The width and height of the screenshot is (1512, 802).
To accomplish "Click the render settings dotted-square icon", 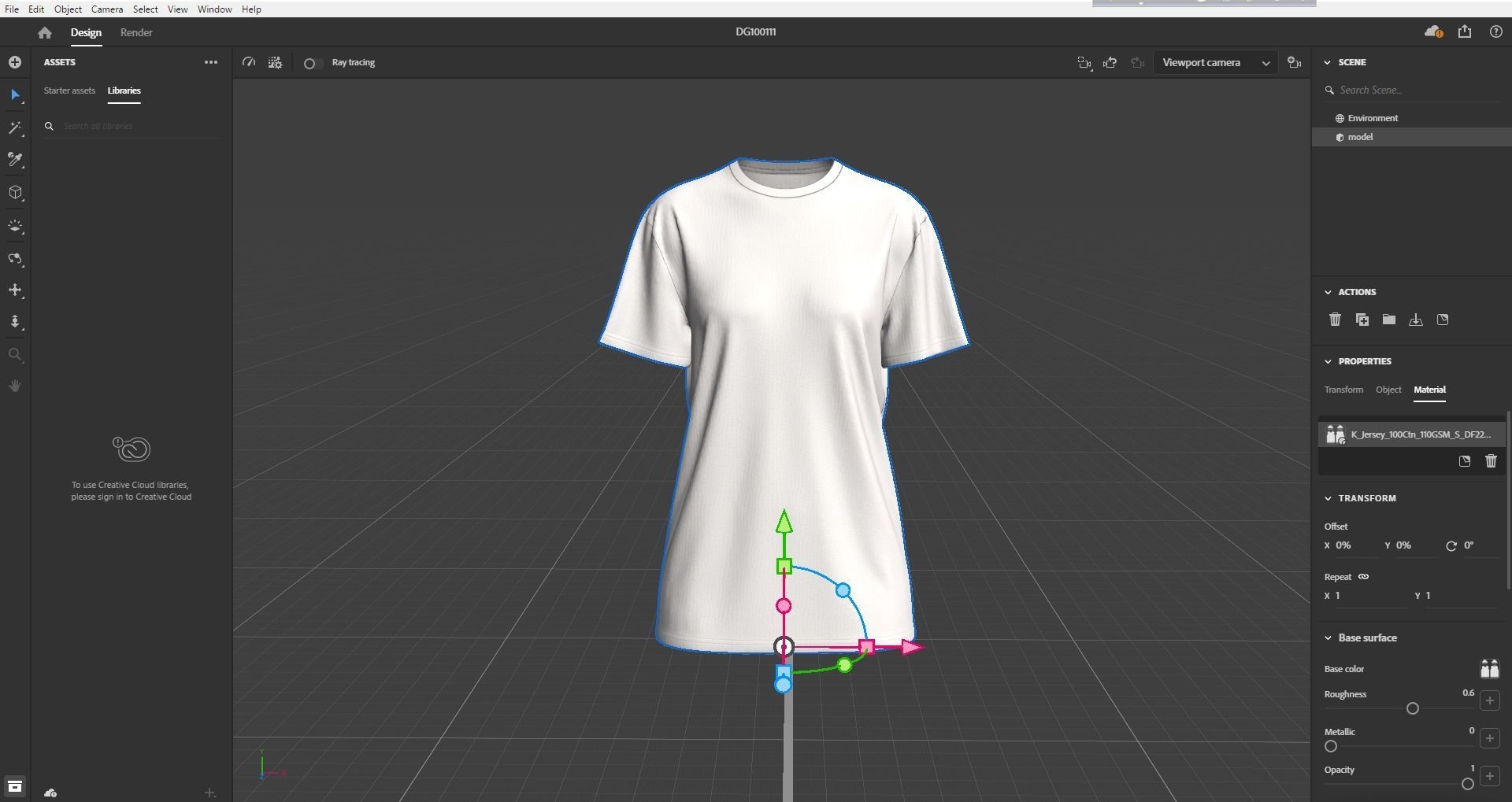I will (x=275, y=62).
